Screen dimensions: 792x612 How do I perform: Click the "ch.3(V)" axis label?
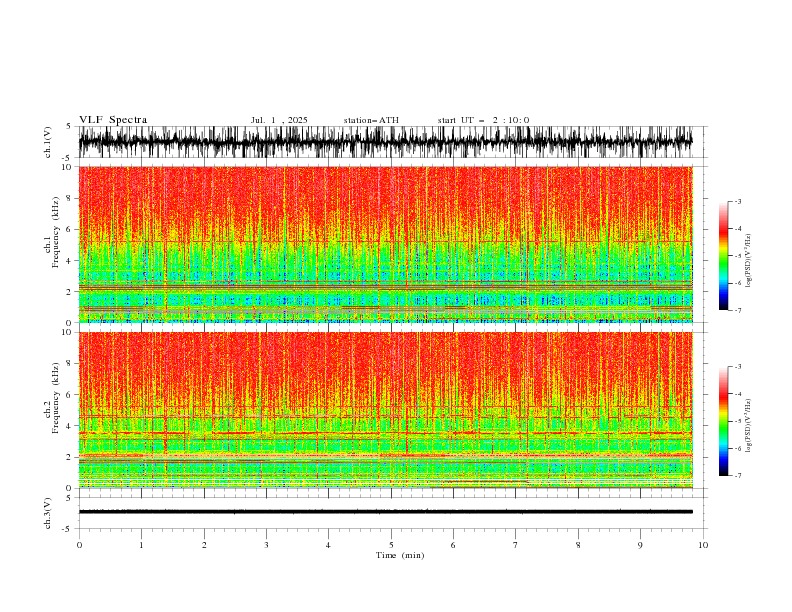pos(48,513)
